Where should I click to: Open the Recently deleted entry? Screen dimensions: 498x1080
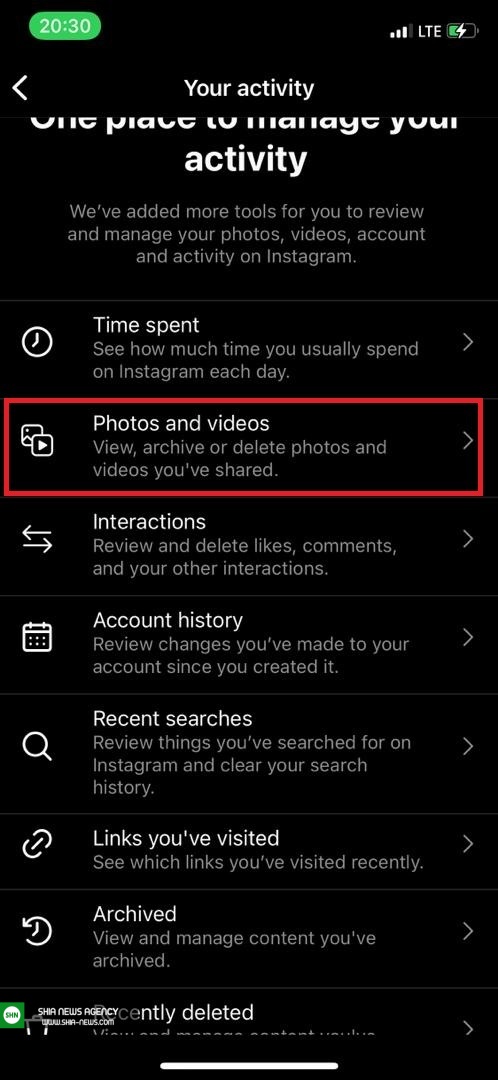coord(249,1021)
